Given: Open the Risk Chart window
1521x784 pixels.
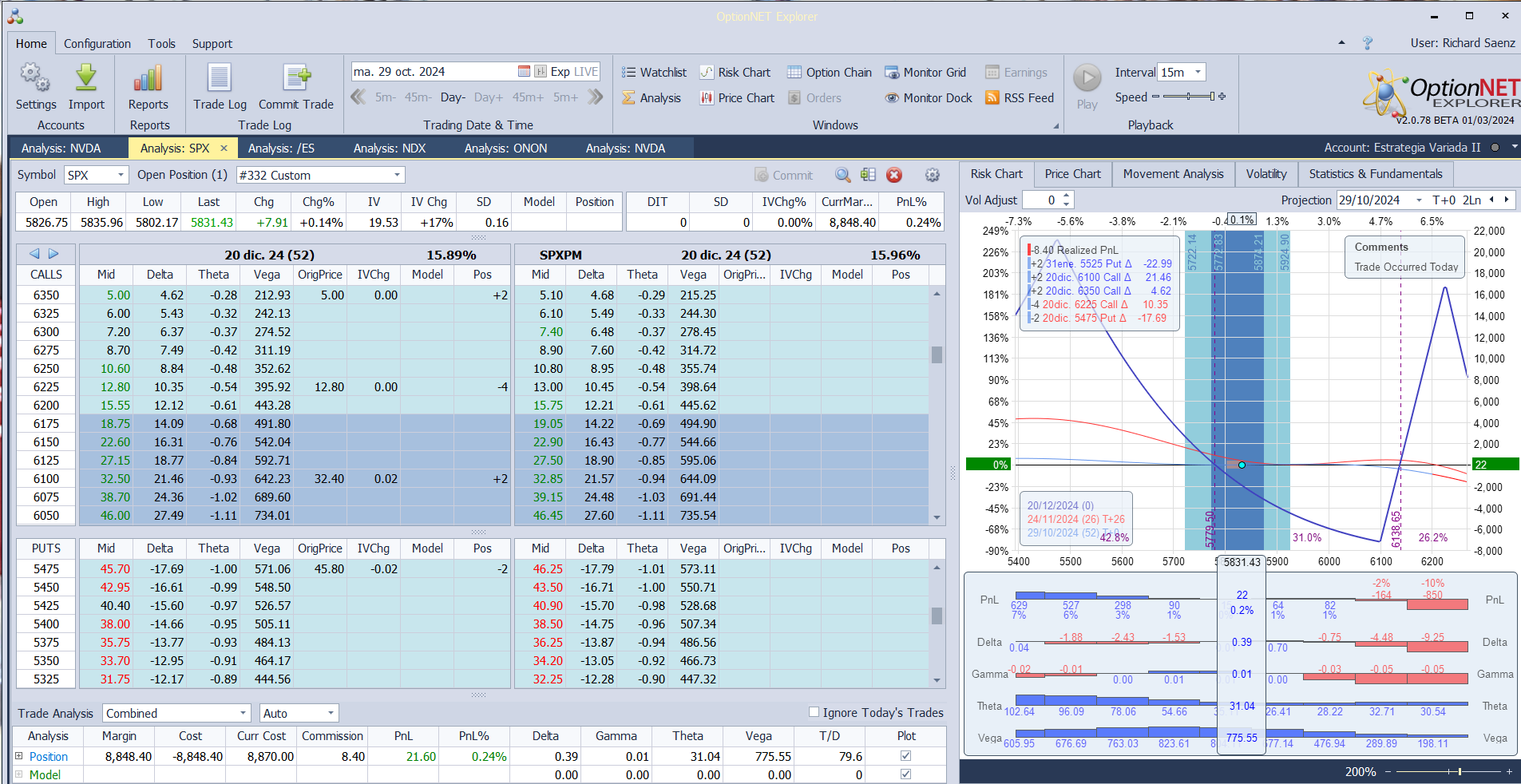Looking at the screenshot, I should (735, 73).
